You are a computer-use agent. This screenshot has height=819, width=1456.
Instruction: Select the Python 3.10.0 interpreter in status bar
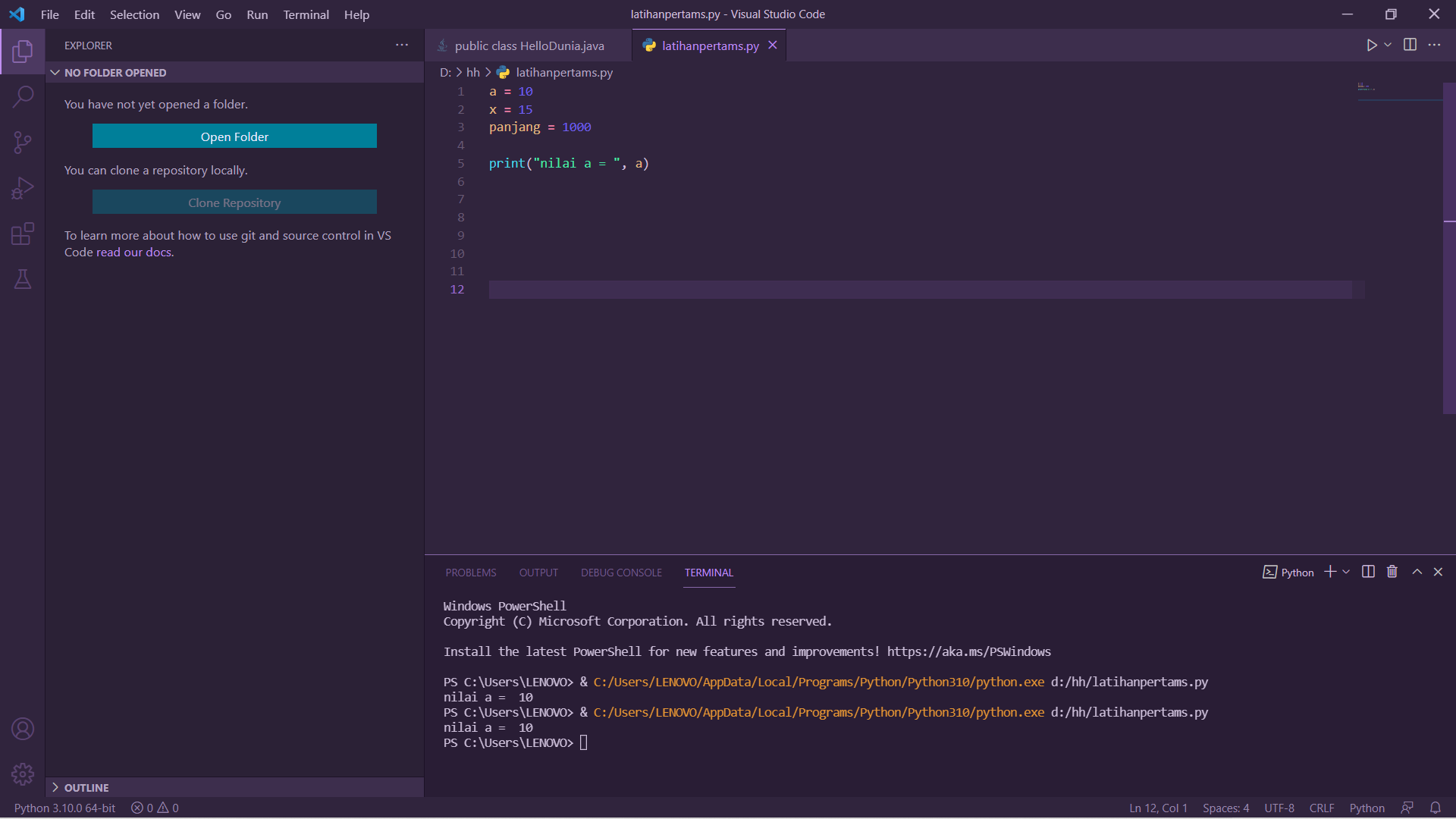pyautogui.click(x=64, y=808)
